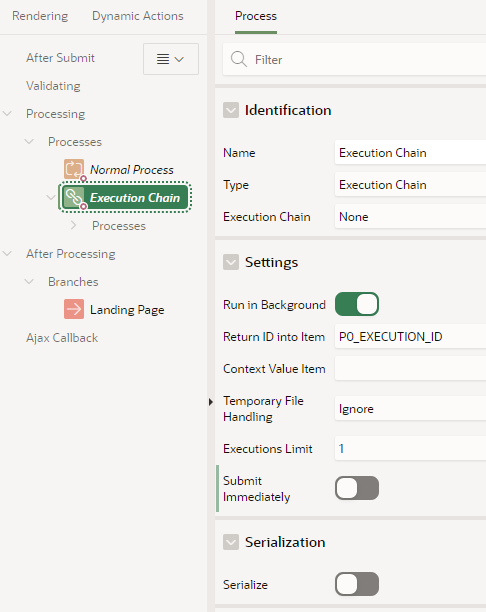This screenshot has height=612, width=486.
Task: Collapse the Settings section icon
Action: 231,262
